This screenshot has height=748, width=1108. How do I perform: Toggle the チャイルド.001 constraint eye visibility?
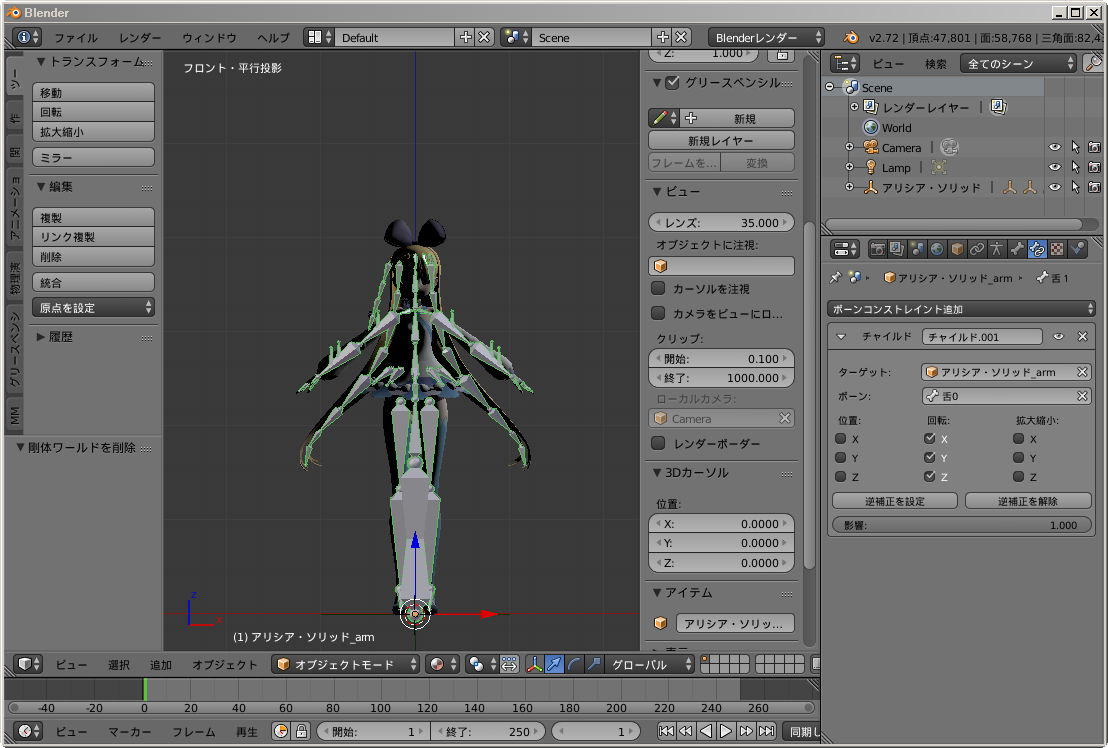1059,336
